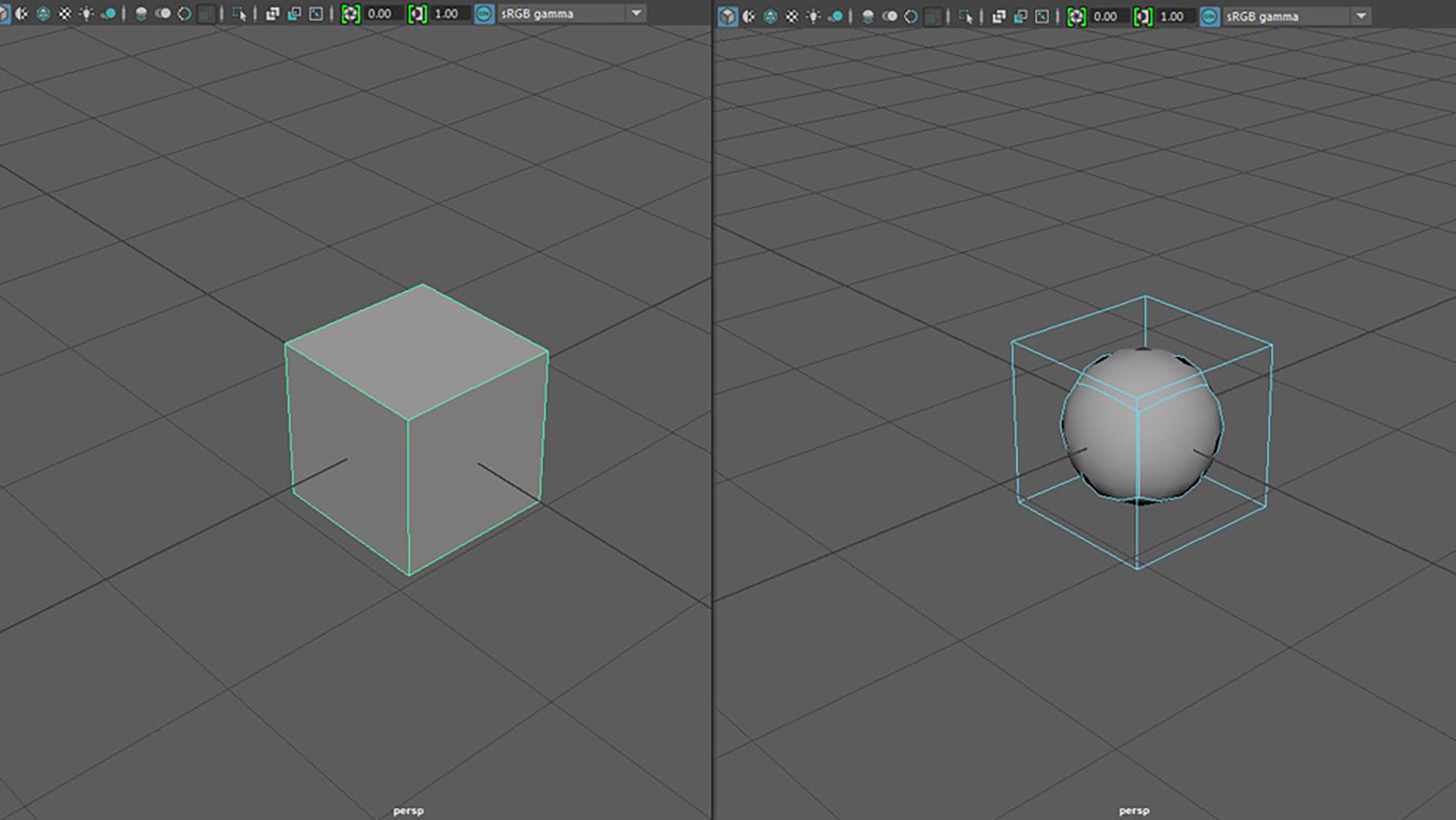Enable Wireframe on Shaded in right viewport
Viewport: 1456px width, 820px height.
coord(770,16)
